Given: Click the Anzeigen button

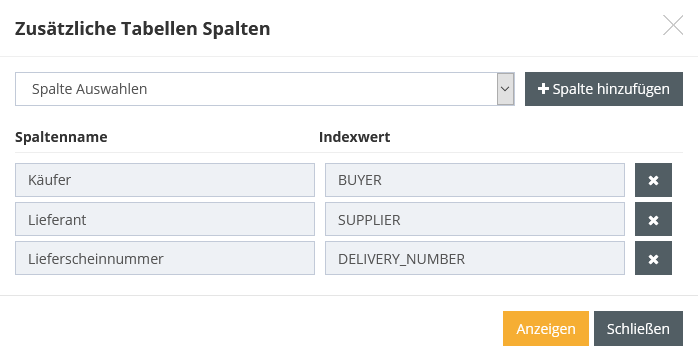Looking at the screenshot, I should (546, 329).
